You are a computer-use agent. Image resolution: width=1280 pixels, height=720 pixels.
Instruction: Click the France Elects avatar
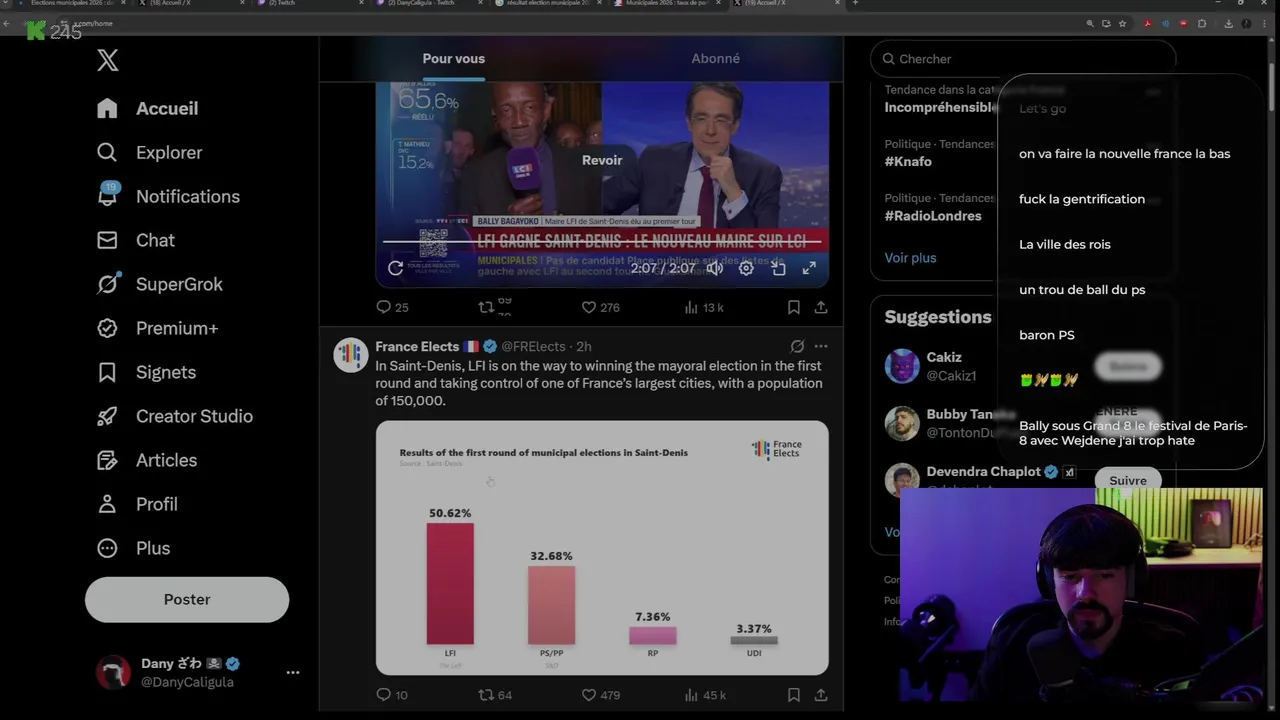(x=351, y=355)
